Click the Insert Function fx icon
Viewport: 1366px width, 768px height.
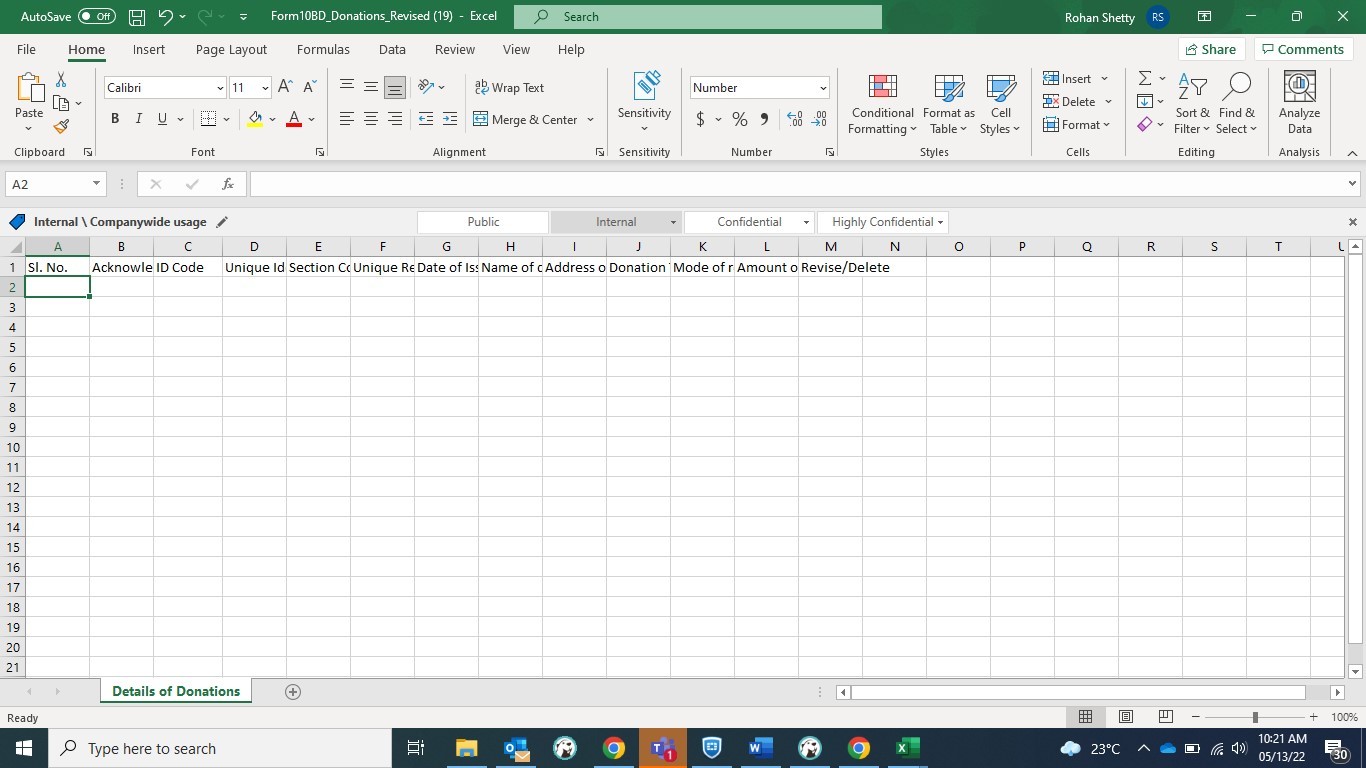point(228,184)
